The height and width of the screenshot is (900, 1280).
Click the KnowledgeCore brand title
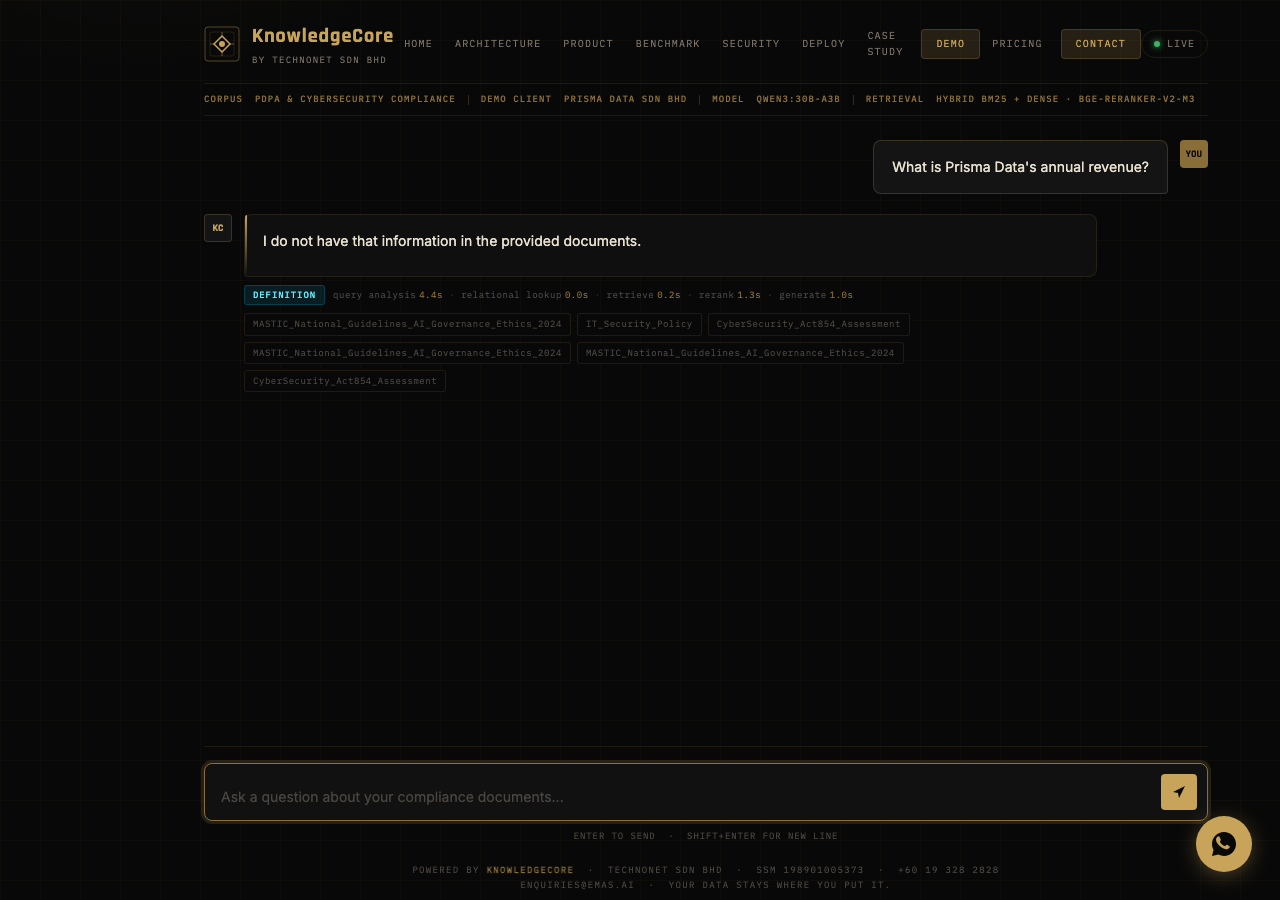coord(322,36)
